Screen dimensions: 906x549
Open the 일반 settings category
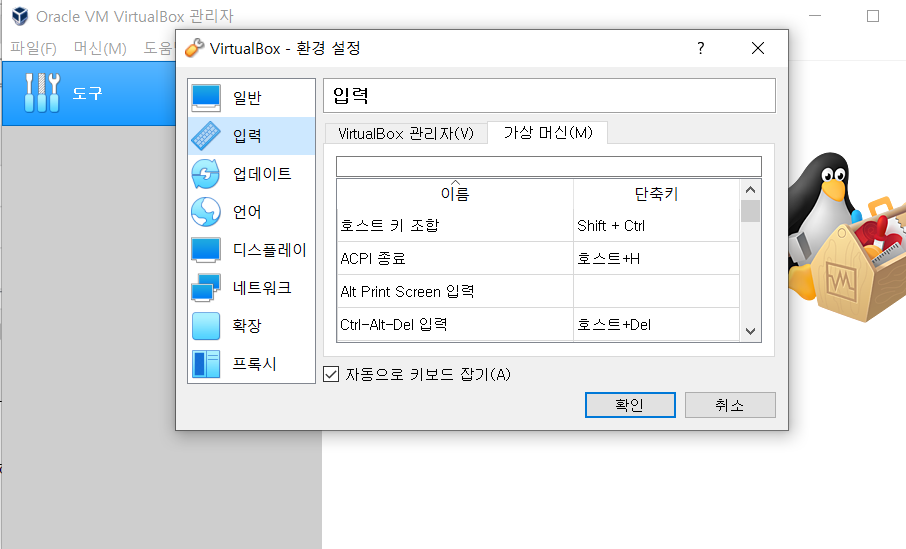[252, 98]
